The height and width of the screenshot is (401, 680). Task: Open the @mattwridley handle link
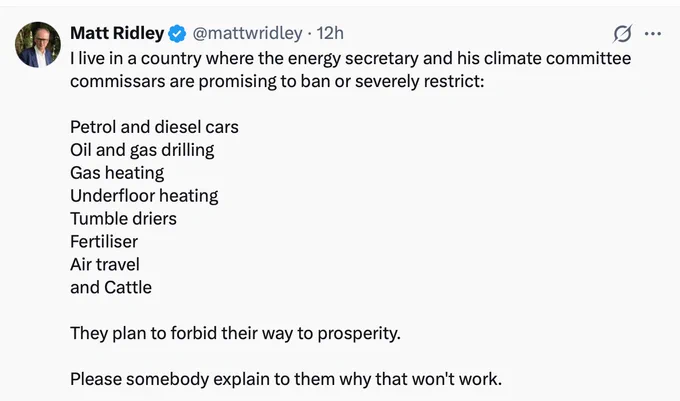247,33
